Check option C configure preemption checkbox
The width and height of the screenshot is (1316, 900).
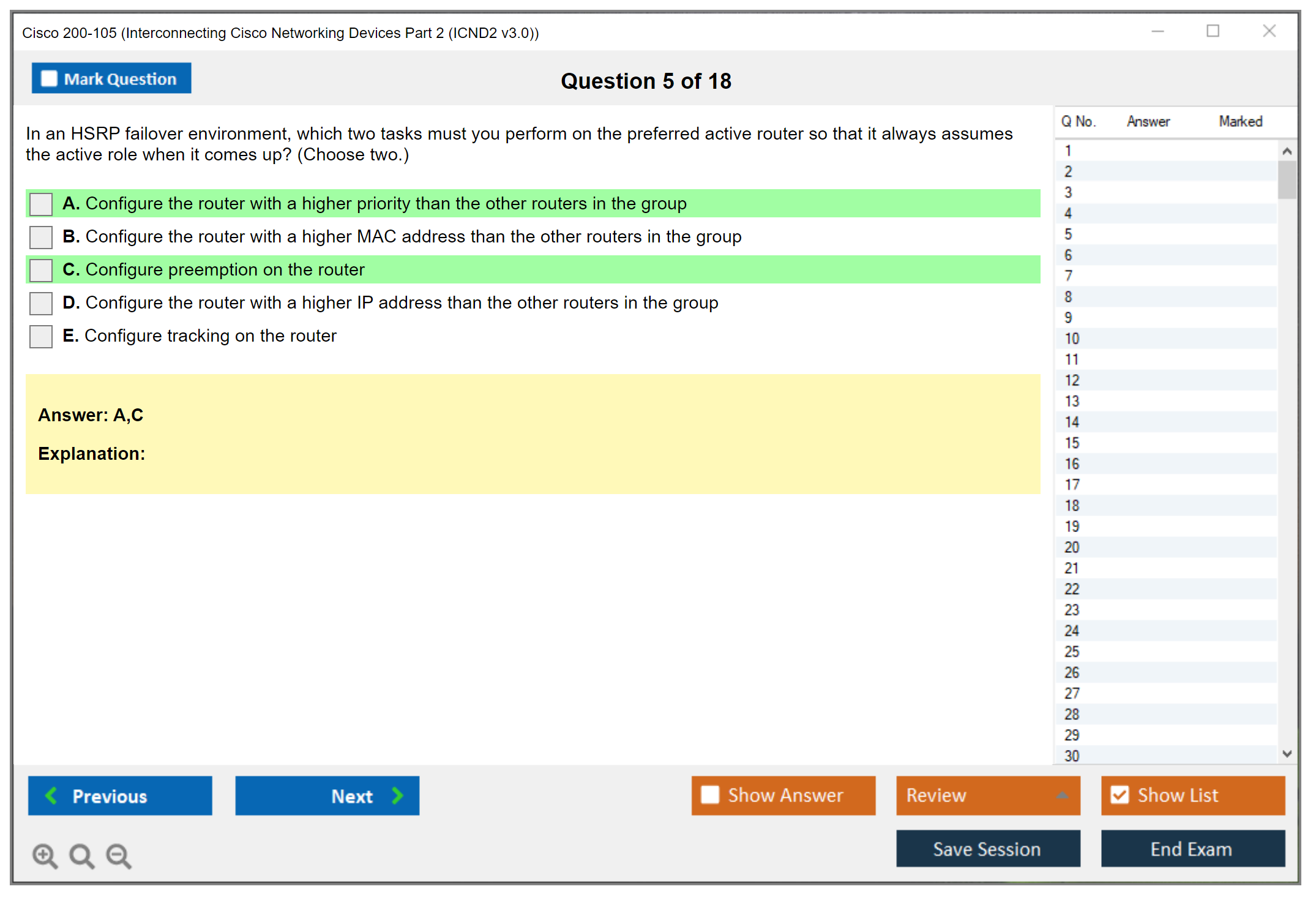41,270
